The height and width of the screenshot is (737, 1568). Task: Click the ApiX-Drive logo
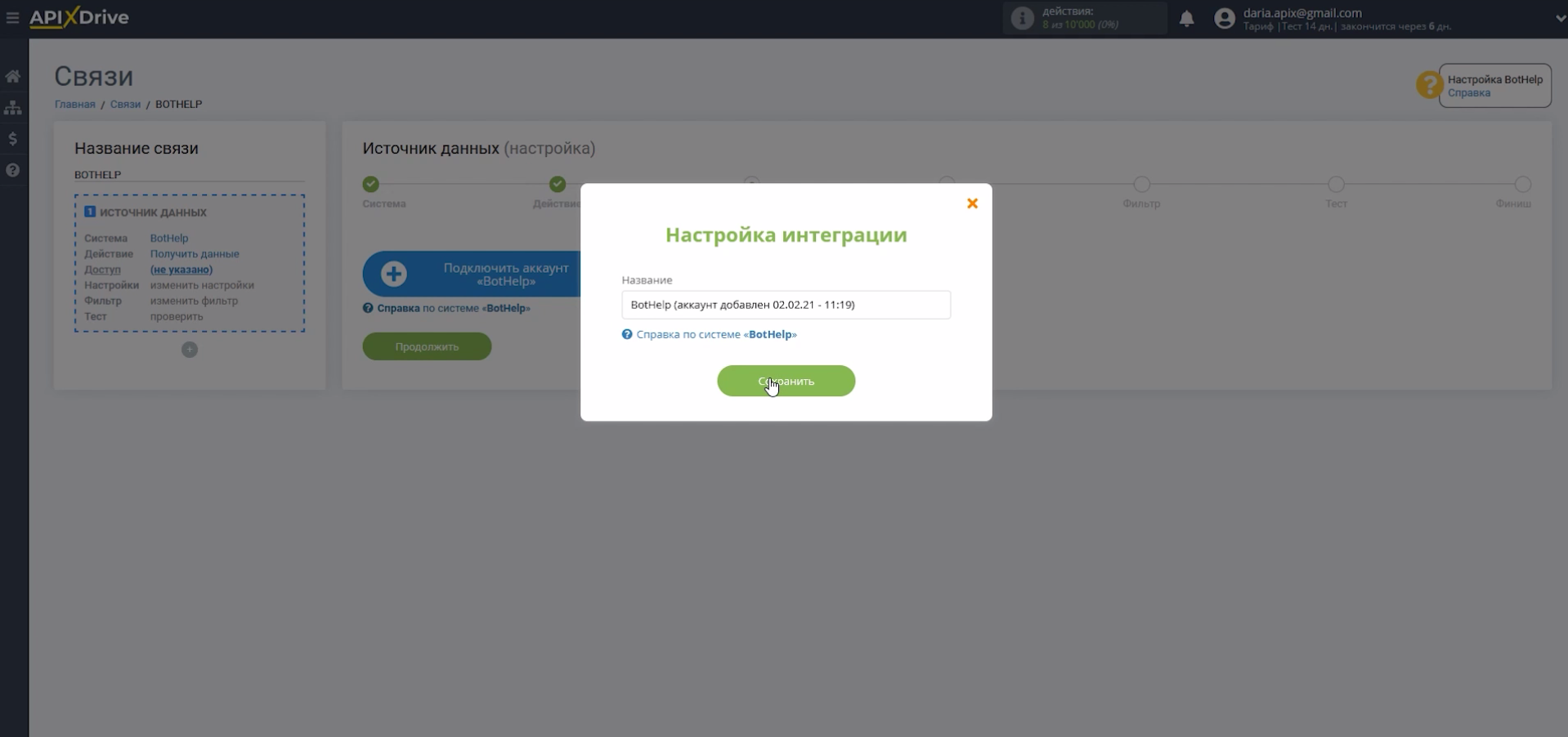79,17
